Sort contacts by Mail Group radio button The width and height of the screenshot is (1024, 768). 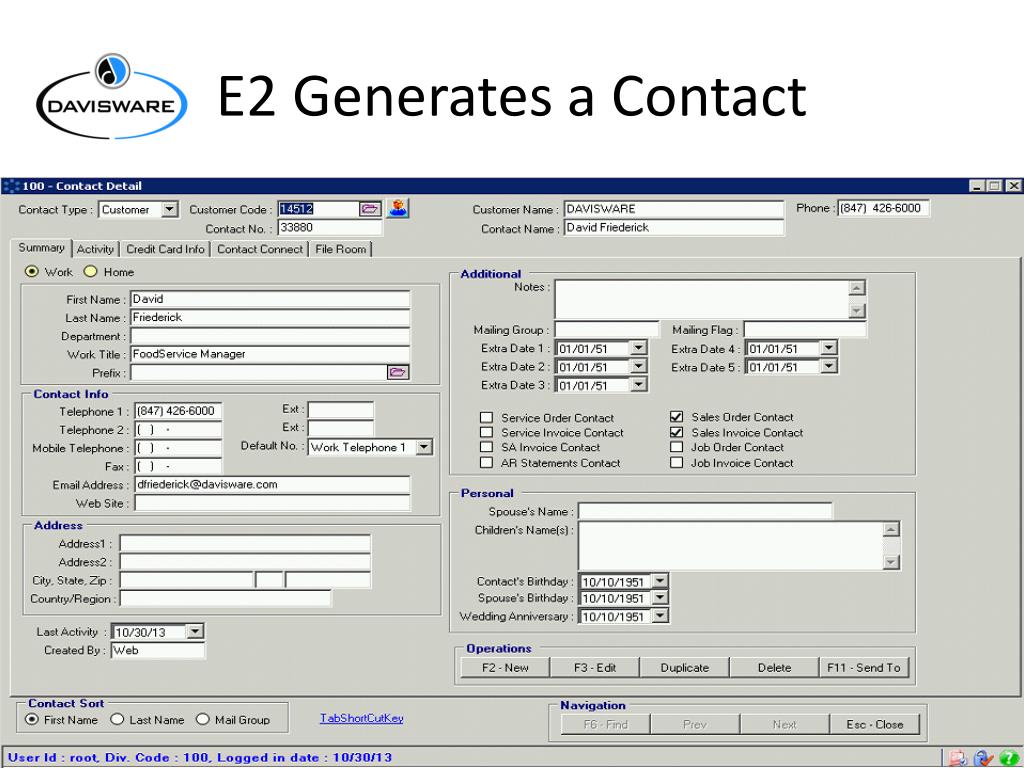(202, 720)
